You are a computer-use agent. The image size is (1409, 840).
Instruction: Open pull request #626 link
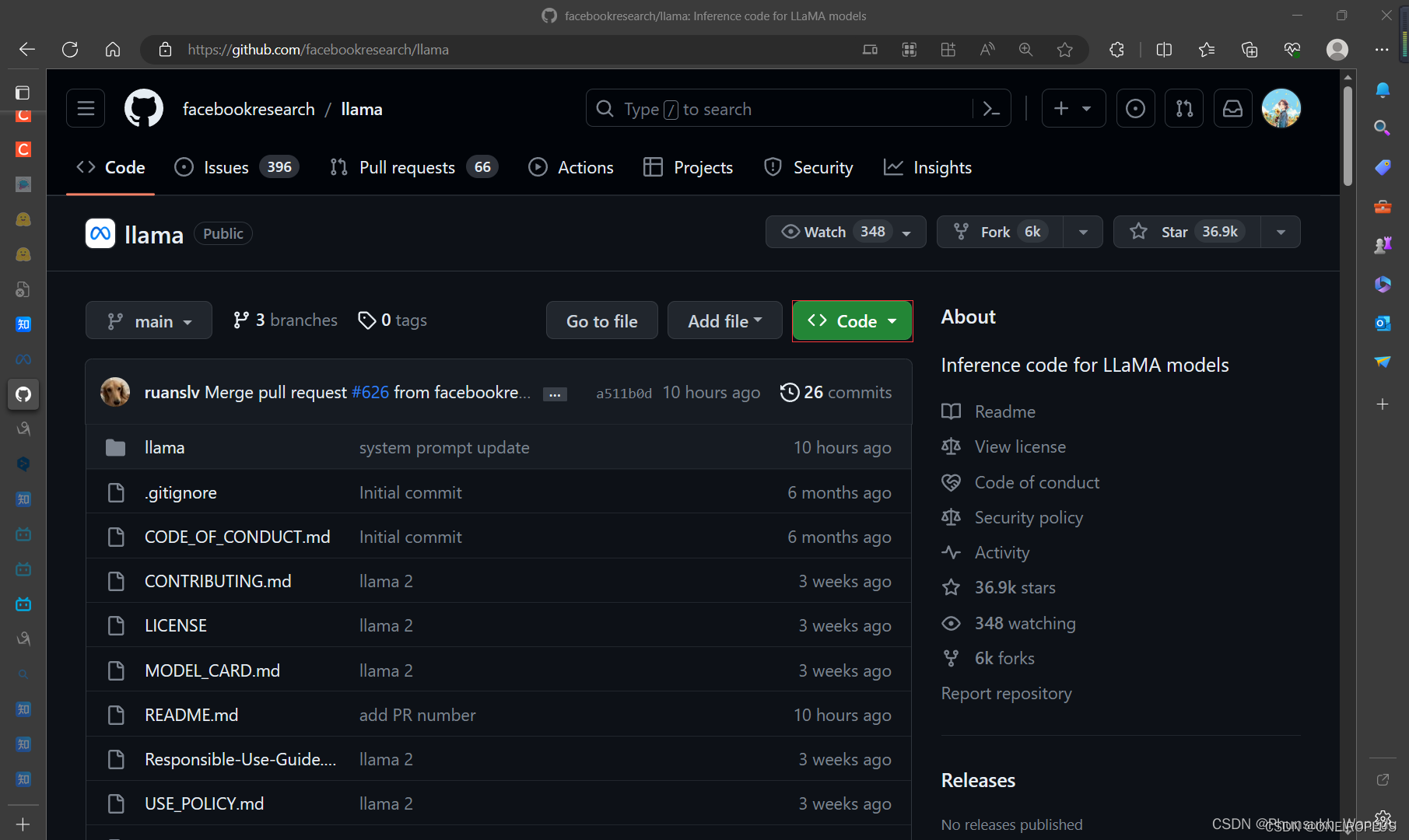click(x=370, y=393)
